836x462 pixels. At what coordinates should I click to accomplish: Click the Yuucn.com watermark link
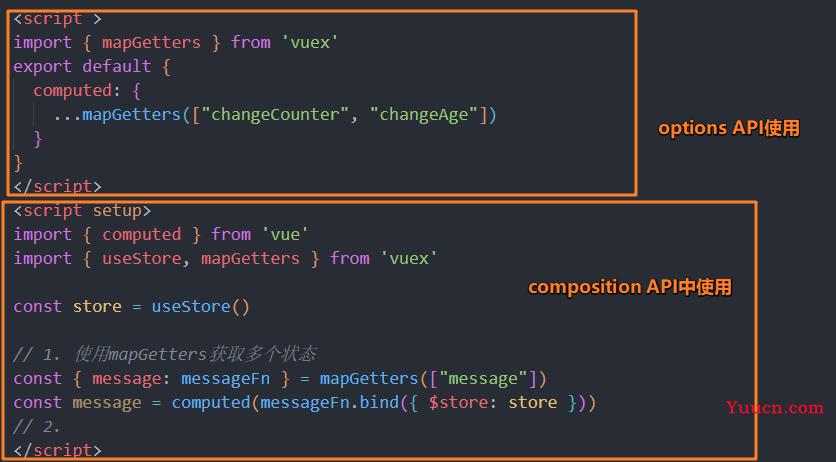[775, 408]
